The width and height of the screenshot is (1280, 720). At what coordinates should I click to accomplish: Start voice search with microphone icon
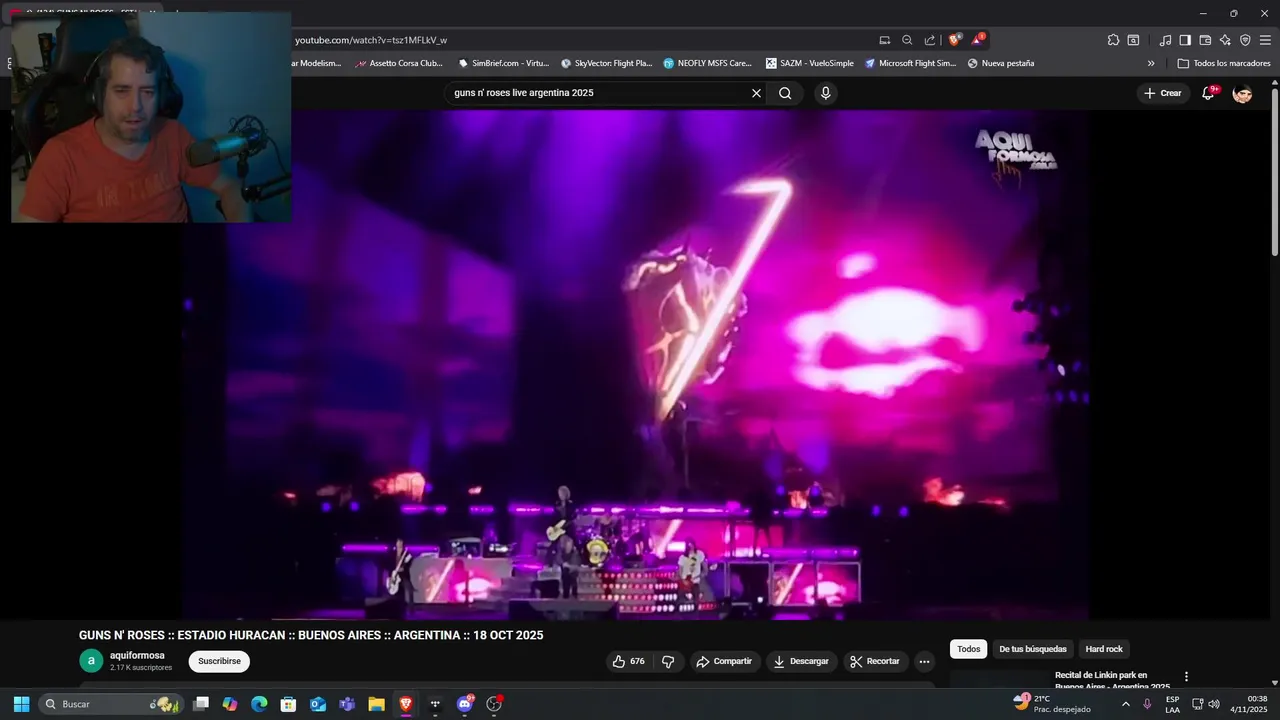click(825, 93)
